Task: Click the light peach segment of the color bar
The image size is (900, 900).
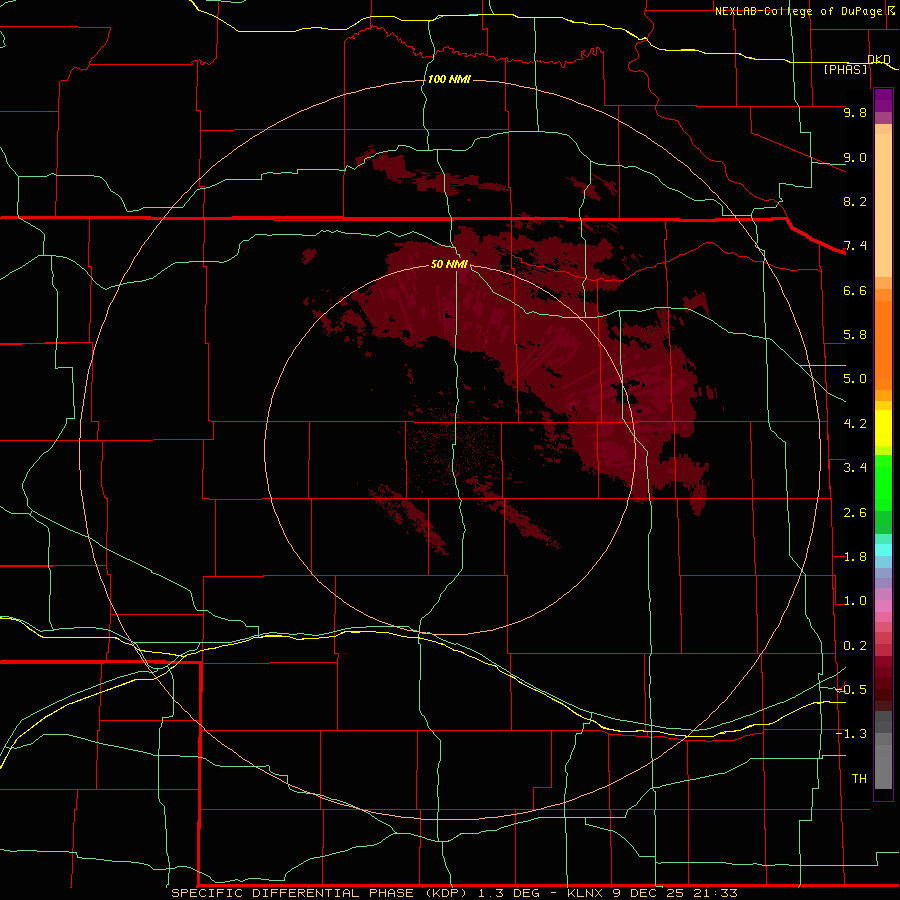Action: point(883,205)
